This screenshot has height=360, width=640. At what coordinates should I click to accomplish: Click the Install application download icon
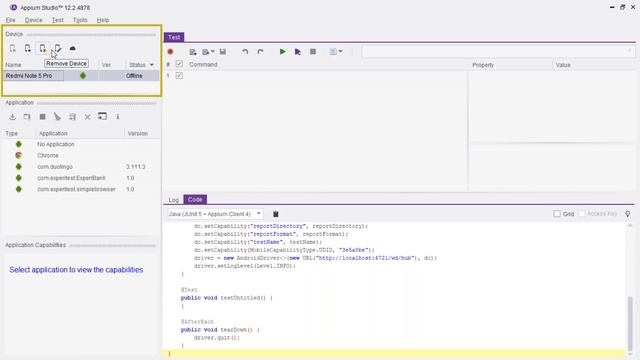coord(13,117)
